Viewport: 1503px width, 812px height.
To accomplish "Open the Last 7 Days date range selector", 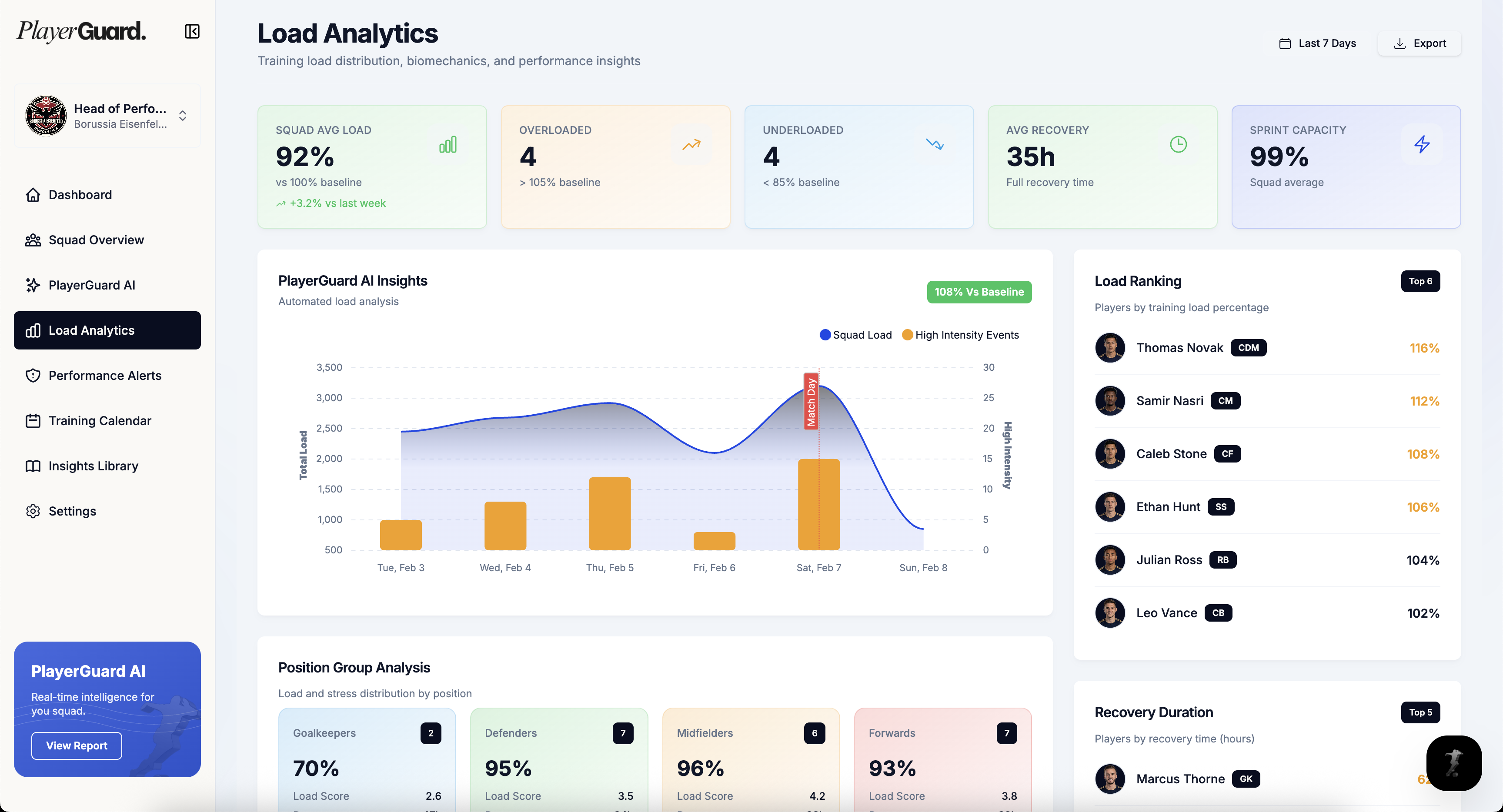I will point(1317,43).
